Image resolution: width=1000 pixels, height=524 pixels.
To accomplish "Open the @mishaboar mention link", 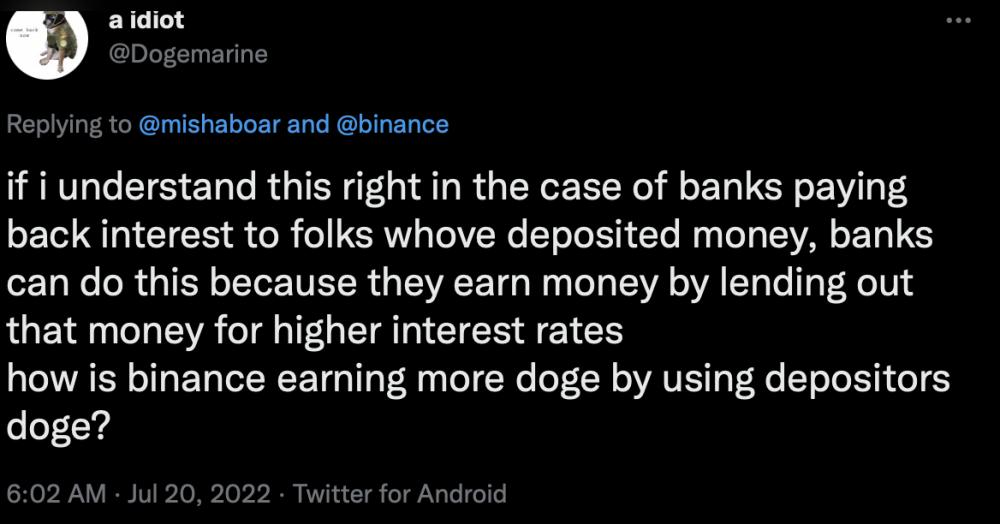I will (209, 124).
